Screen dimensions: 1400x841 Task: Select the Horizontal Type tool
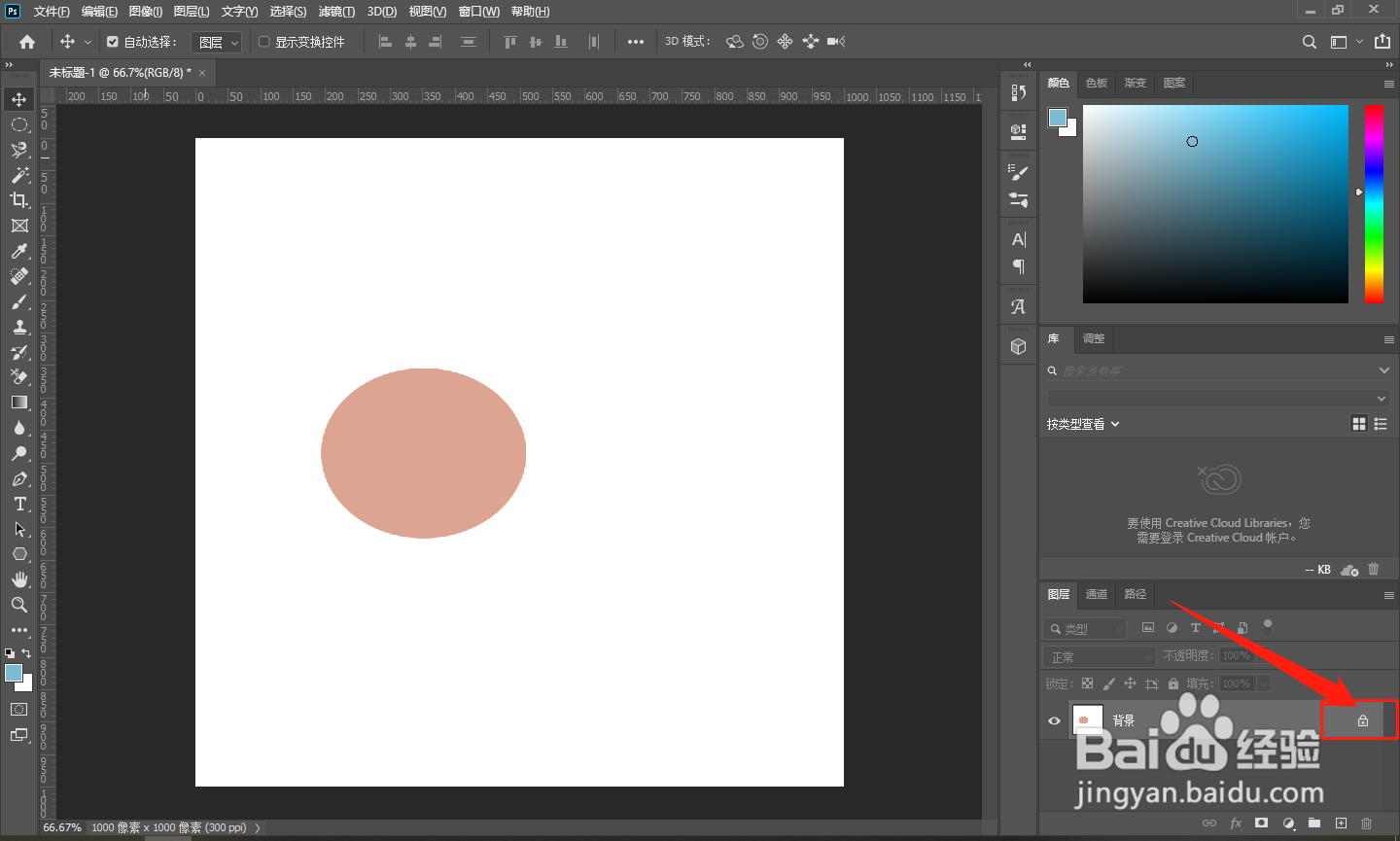pyautogui.click(x=19, y=504)
